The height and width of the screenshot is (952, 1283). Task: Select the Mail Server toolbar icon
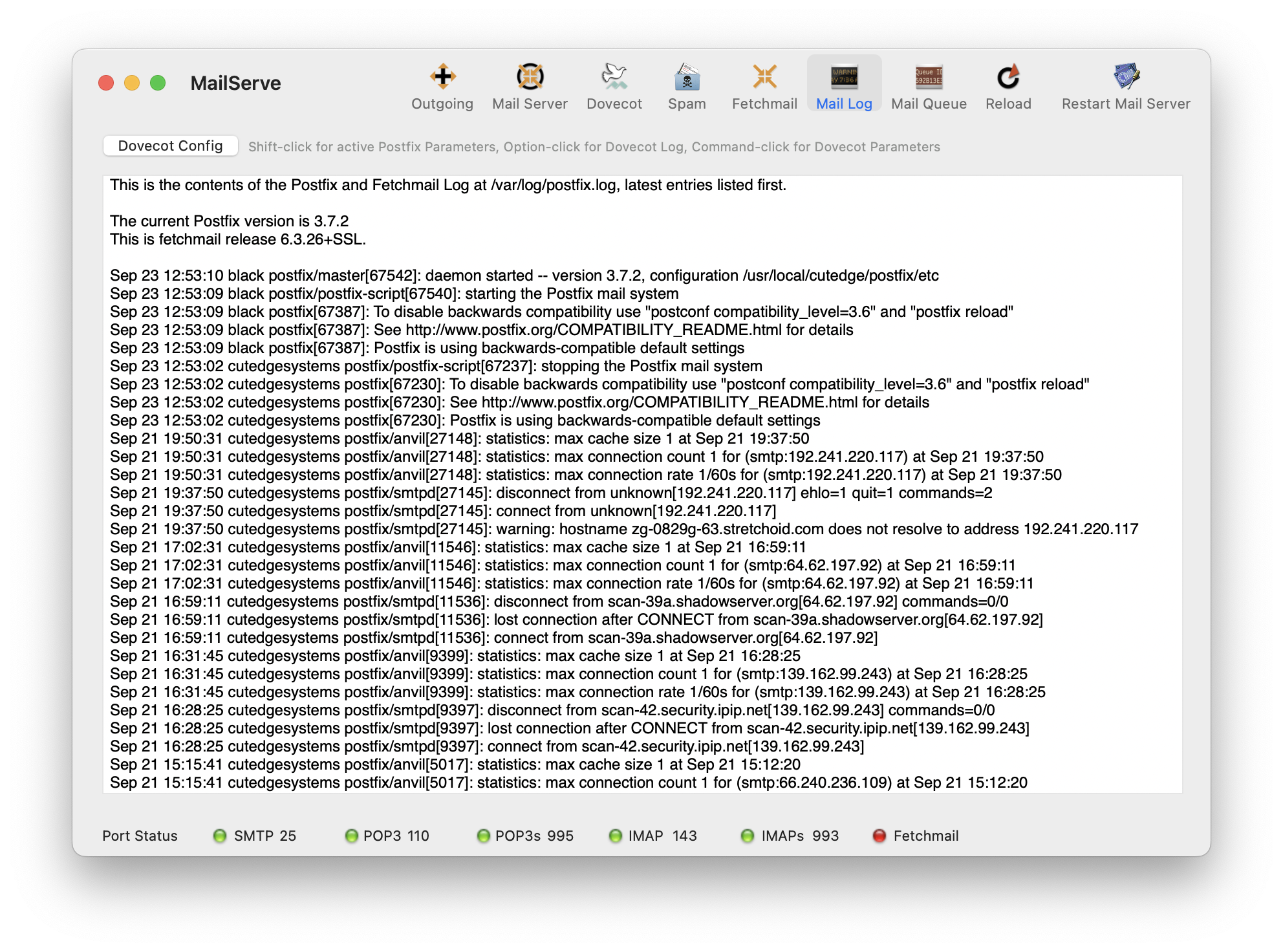(530, 78)
